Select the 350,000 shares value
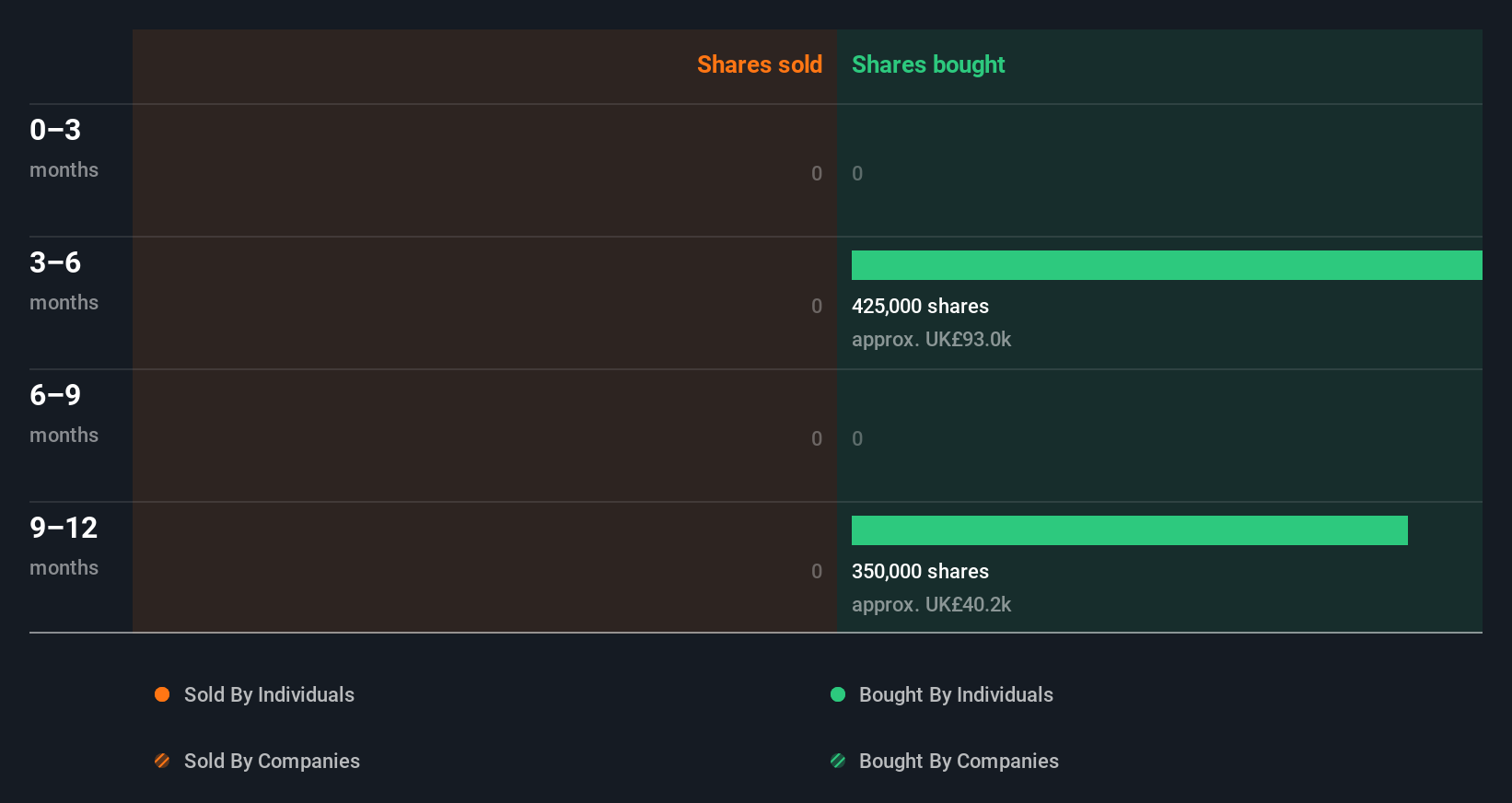1512x803 pixels. 920,572
